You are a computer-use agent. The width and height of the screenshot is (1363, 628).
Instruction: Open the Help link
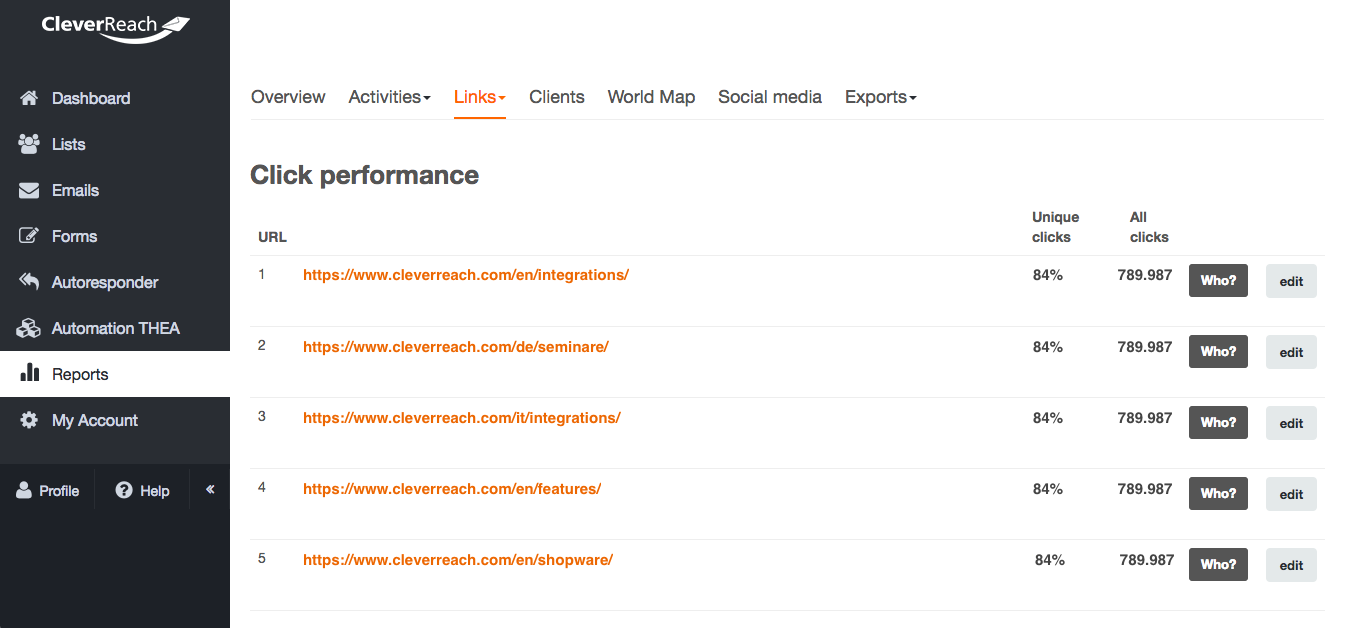tap(142, 491)
